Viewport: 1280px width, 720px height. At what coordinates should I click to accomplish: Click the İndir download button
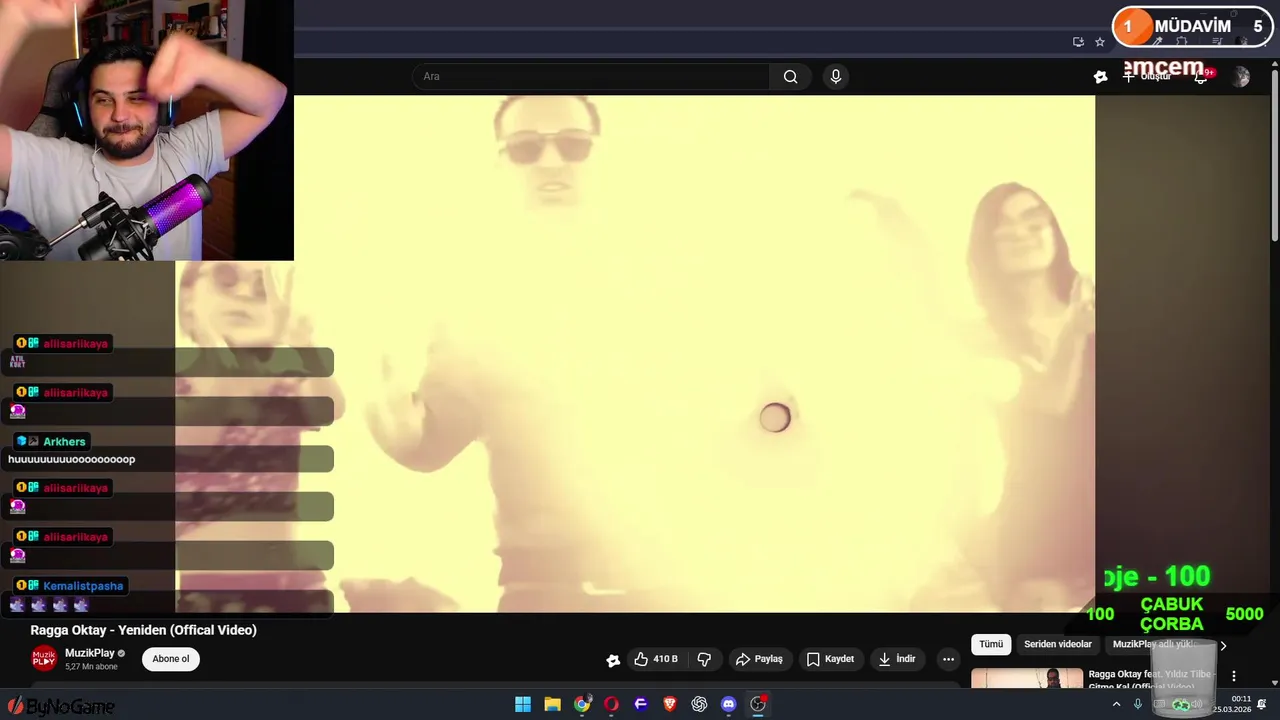click(897, 659)
